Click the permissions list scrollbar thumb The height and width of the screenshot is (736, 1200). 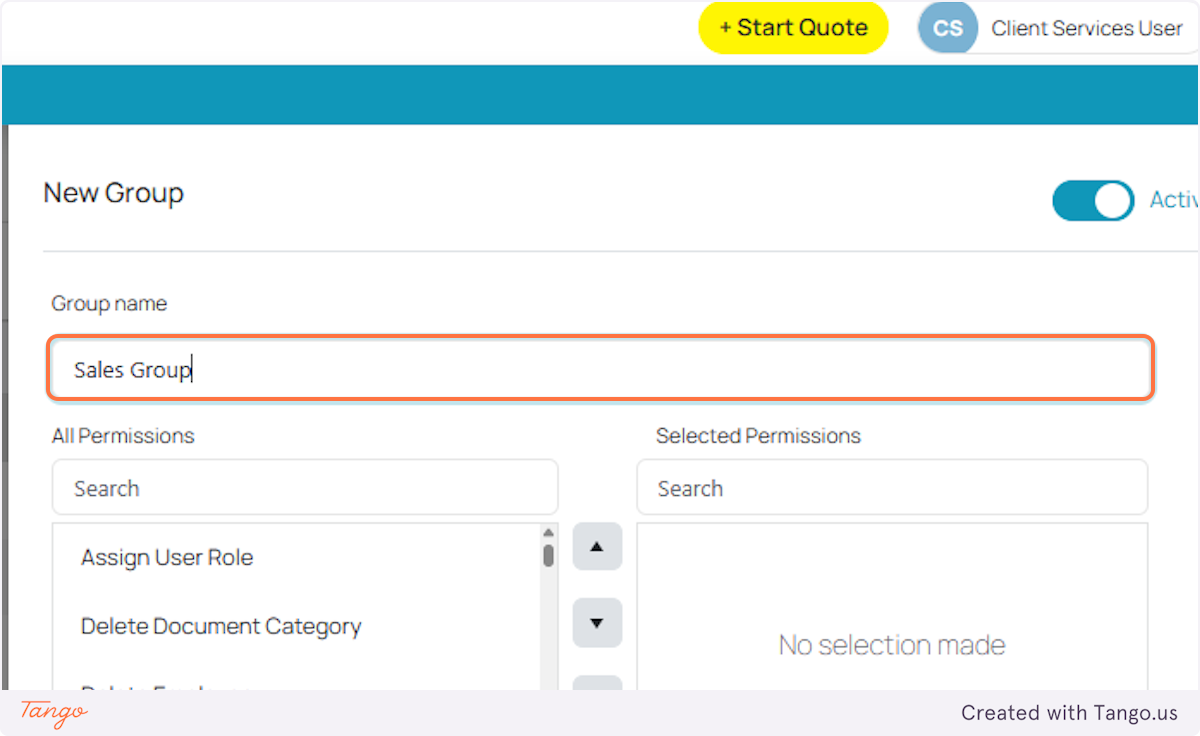pos(548,556)
